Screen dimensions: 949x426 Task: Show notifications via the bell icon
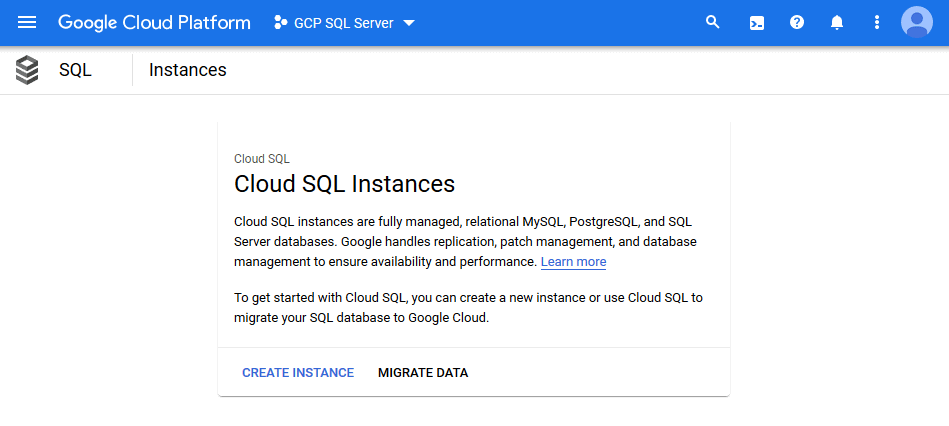836,23
